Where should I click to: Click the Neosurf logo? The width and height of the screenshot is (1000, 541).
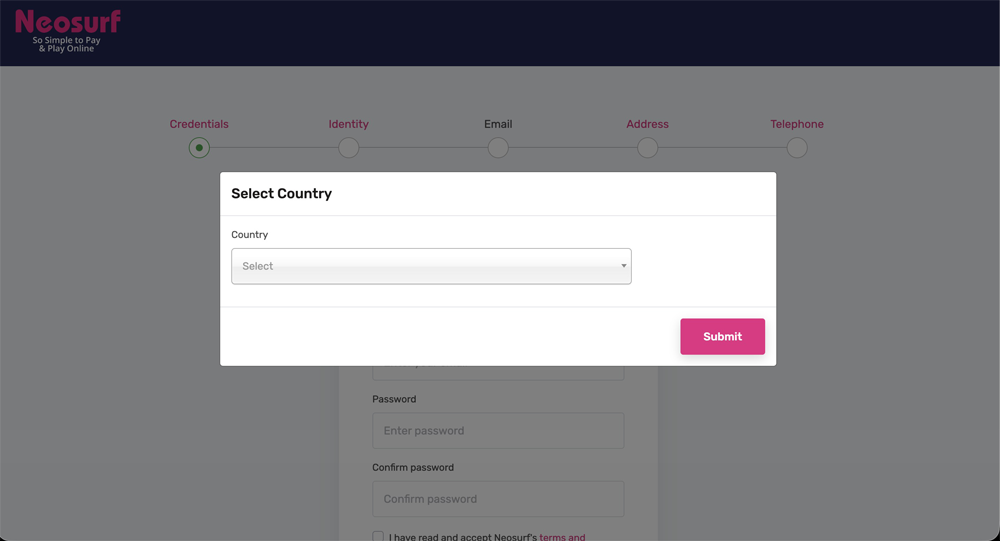(x=67, y=31)
